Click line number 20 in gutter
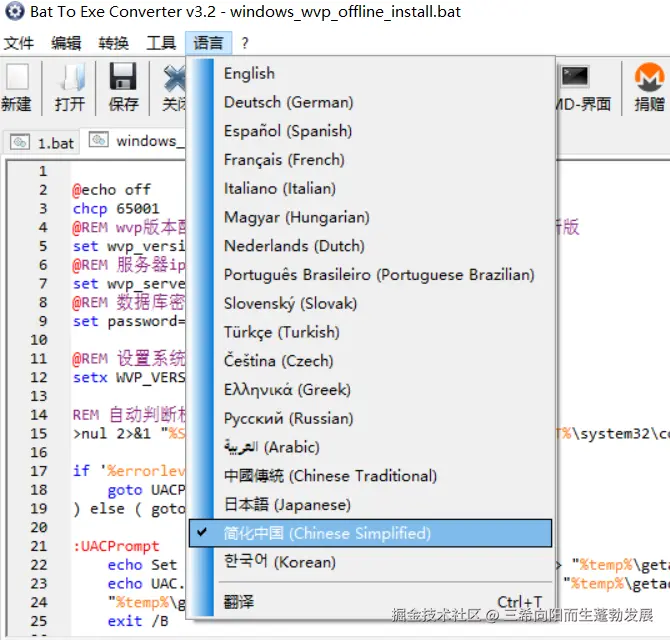The height and width of the screenshot is (640, 670). tap(38, 527)
